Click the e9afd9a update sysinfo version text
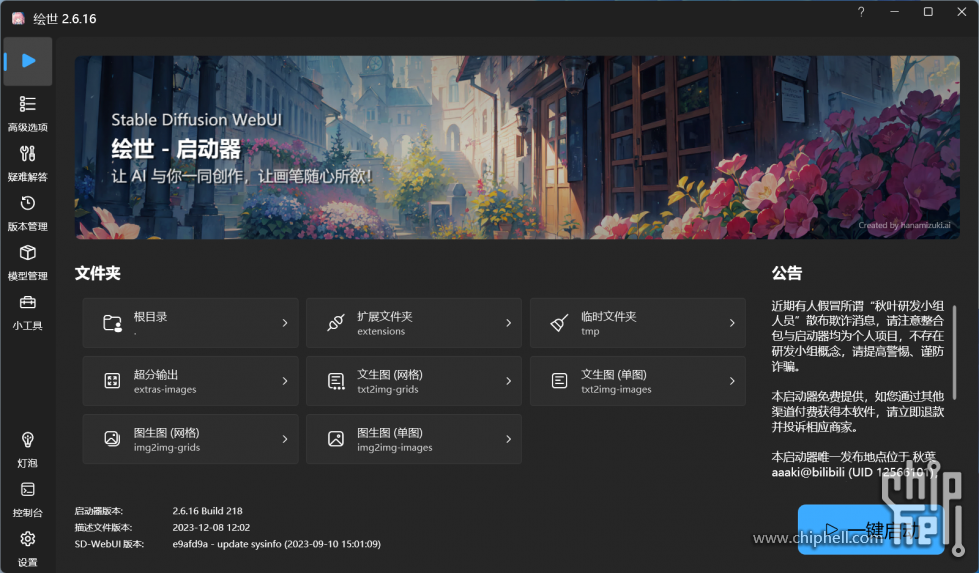This screenshot has height=573, width=979. click(x=277, y=544)
